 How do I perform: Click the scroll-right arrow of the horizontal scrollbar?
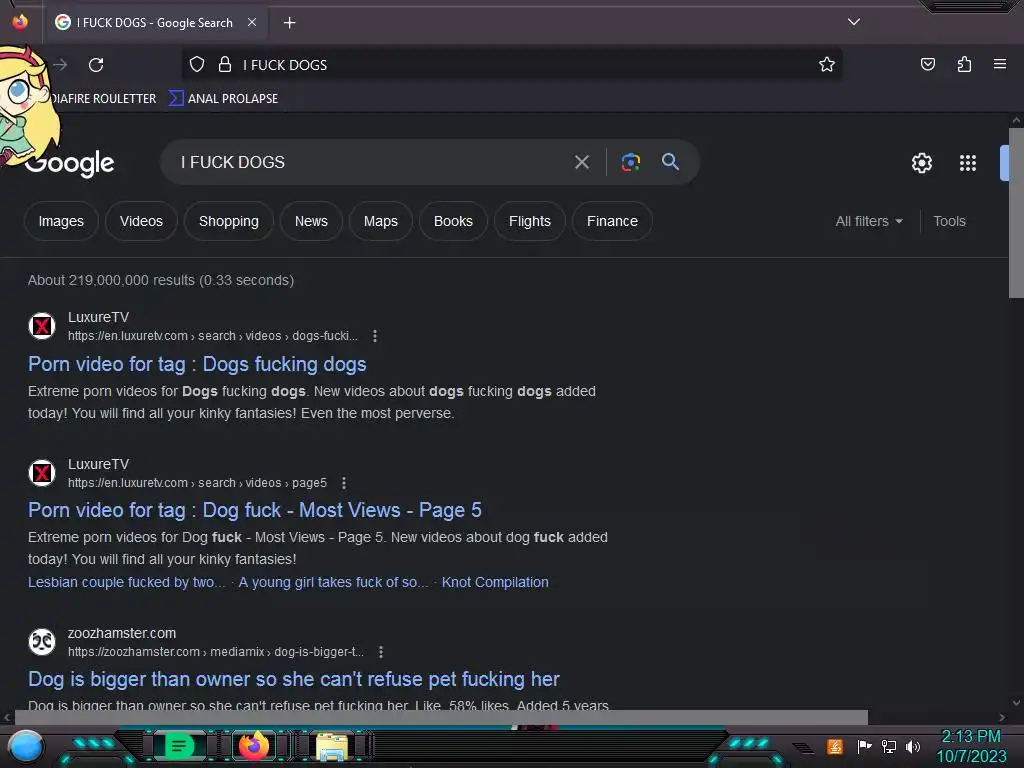tap(1002, 717)
